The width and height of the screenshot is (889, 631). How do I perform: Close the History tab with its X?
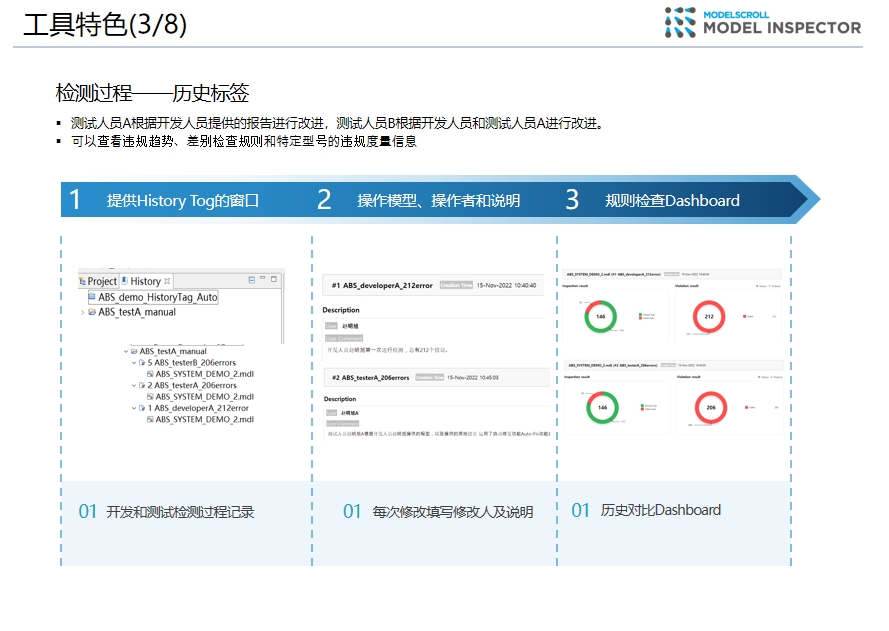(x=167, y=281)
